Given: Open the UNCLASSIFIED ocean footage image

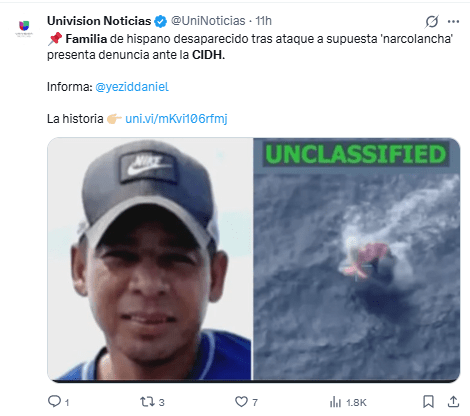Looking at the screenshot, I should coord(356,259).
